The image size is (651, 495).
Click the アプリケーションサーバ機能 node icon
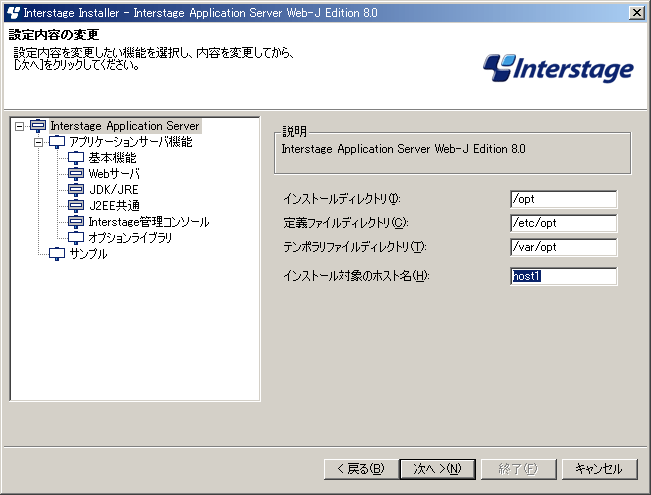(x=57, y=142)
